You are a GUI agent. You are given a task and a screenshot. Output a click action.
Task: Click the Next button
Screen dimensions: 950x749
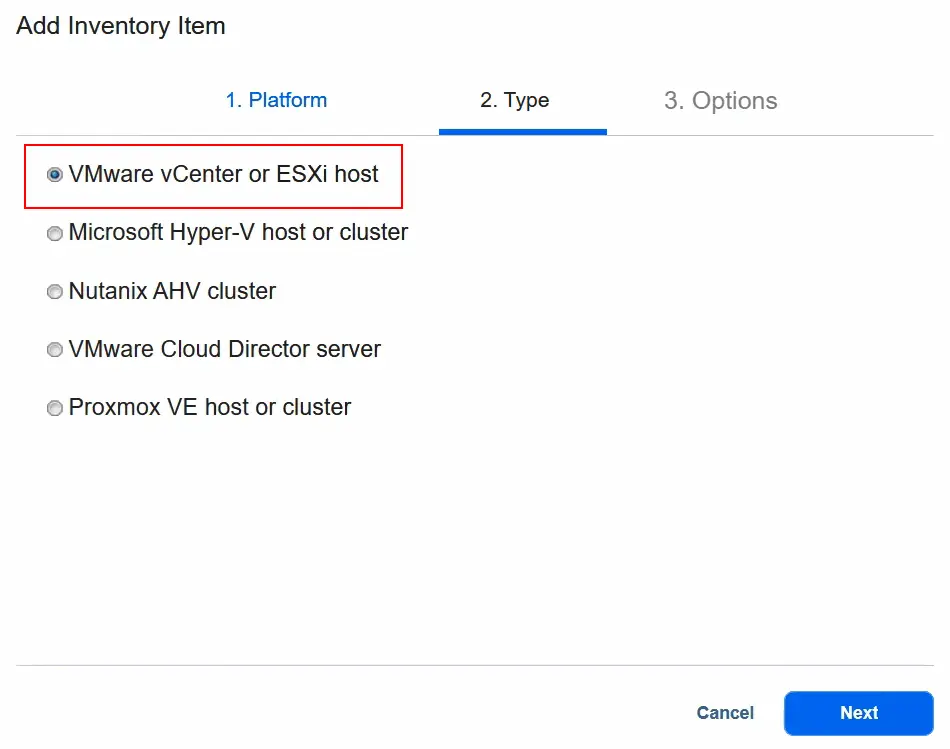point(858,713)
